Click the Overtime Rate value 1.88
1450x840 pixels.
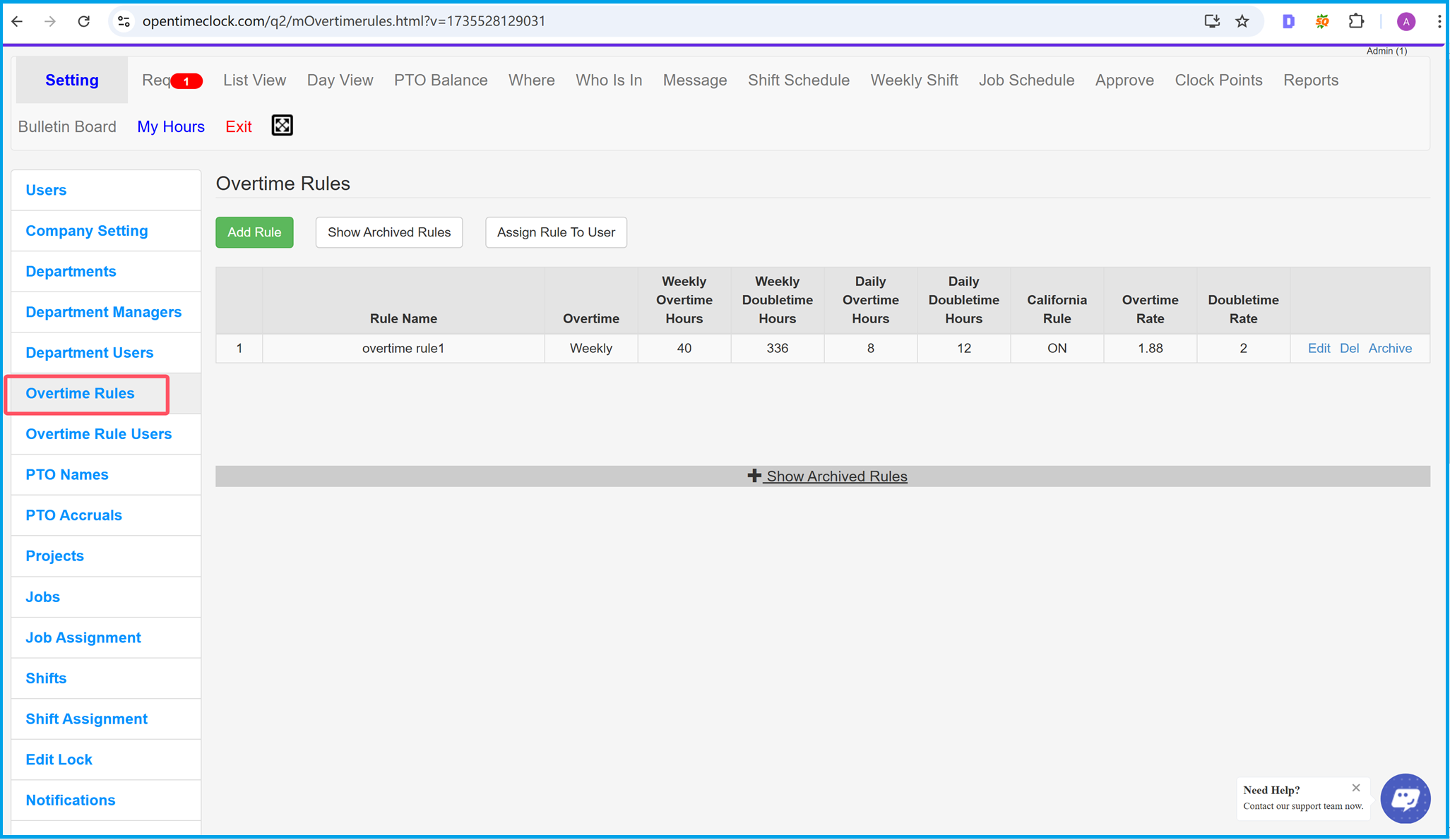pyautogui.click(x=1150, y=348)
